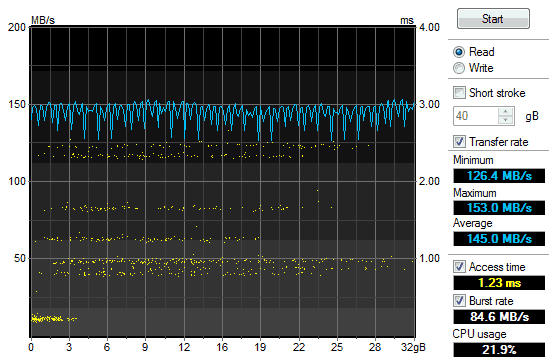Click the 16 label on horizontal axis
This screenshot has height=364, width=549.
pyautogui.click(x=222, y=347)
